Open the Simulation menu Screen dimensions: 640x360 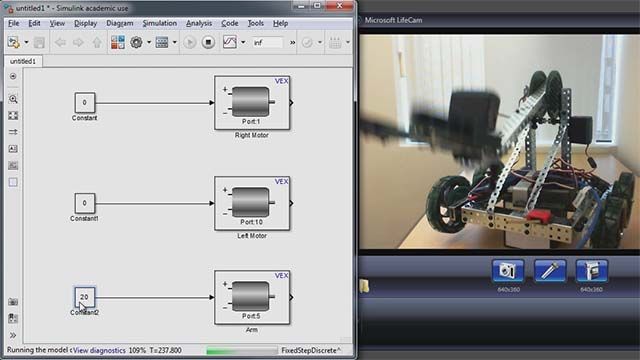(160, 24)
